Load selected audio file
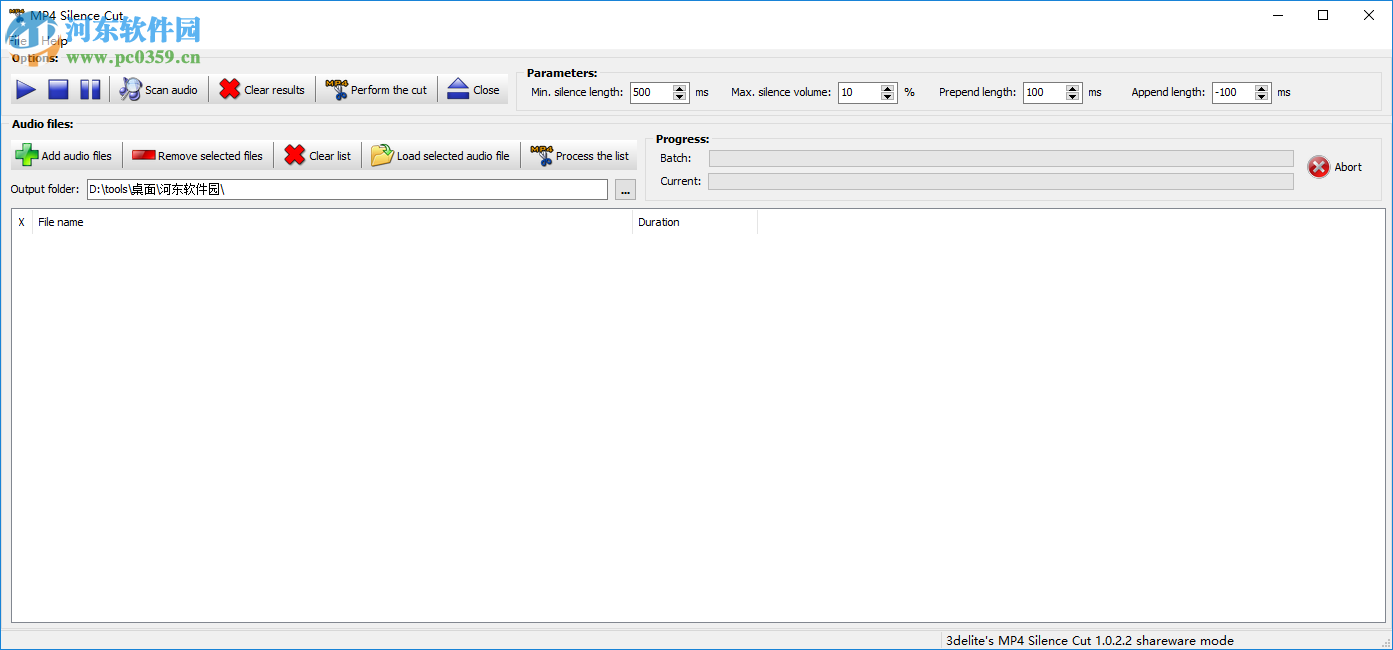Image resolution: width=1393 pixels, height=650 pixels. point(441,156)
